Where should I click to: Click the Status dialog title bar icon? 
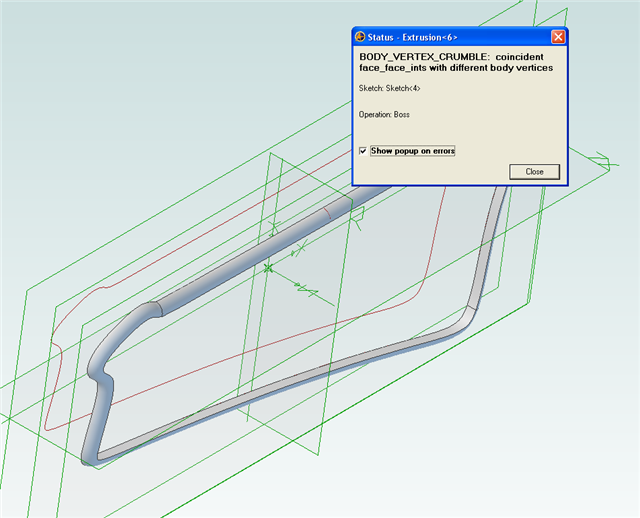click(360, 37)
